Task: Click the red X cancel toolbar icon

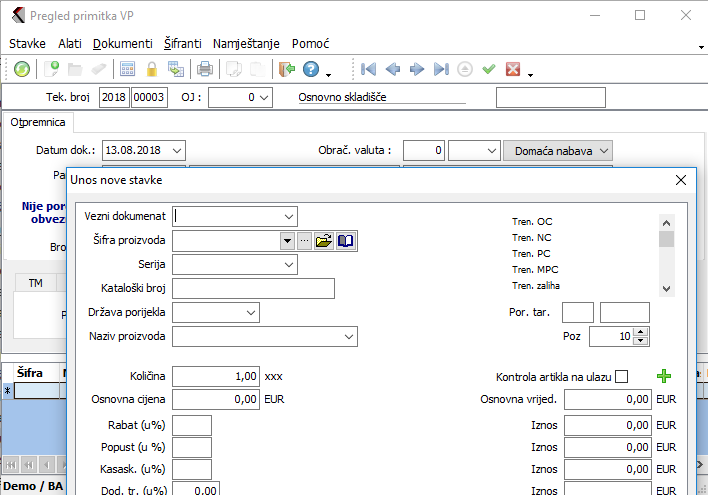Action: click(x=513, y=69)
